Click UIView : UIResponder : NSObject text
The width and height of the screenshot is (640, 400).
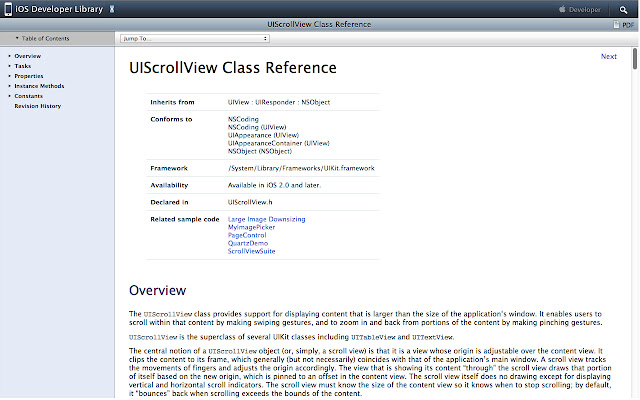tap(279, 102)
